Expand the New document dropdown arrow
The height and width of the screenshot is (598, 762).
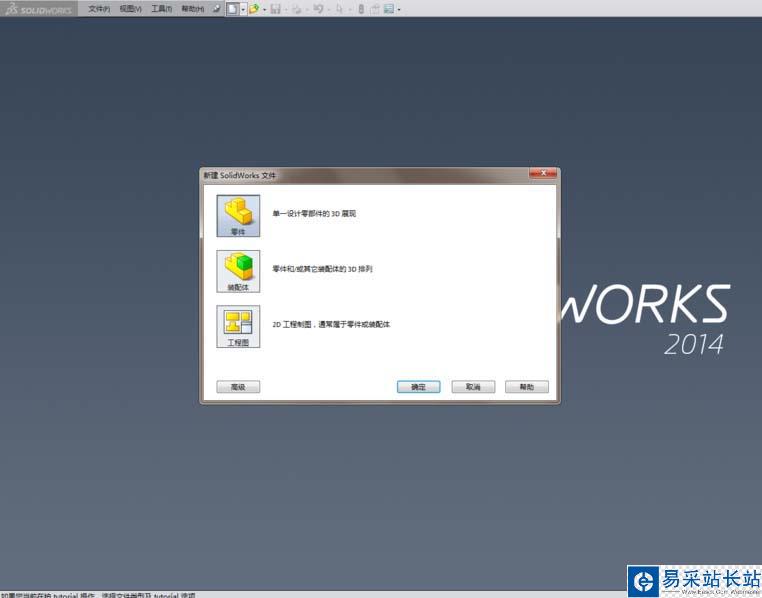coord(243,9)
